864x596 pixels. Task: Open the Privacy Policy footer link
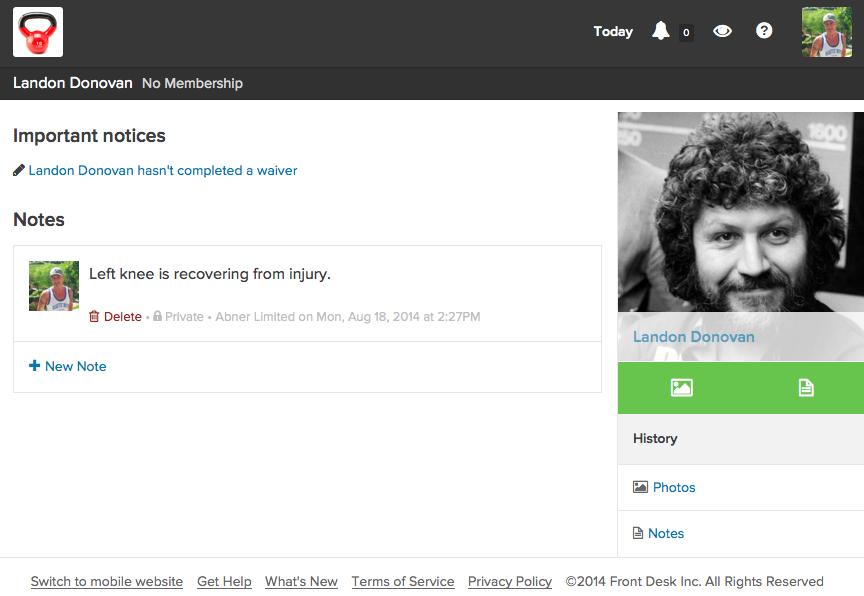[x=510, y=581]
